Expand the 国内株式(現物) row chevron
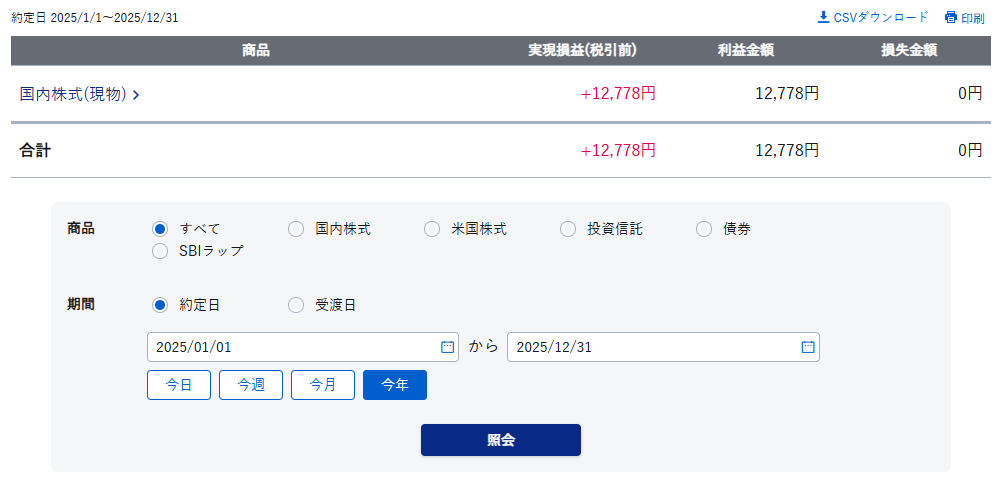996x496 pixels. [x=136, y=95]
